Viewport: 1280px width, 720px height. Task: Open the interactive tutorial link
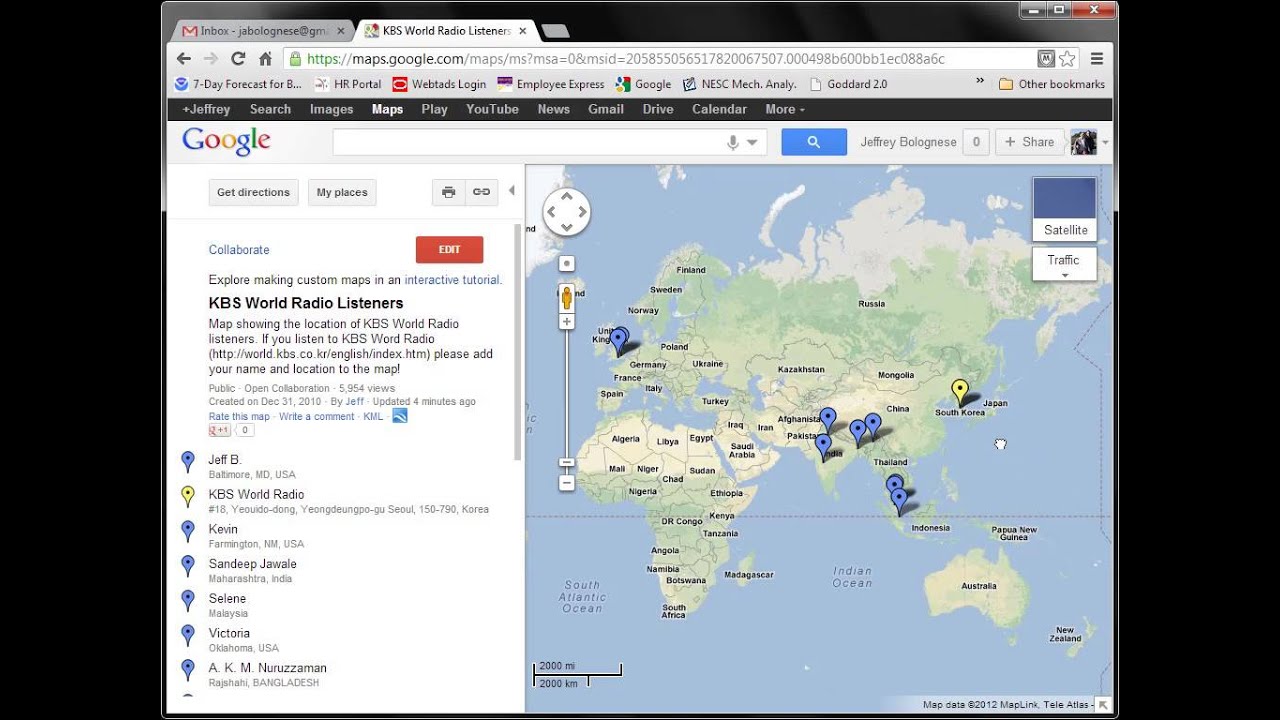coord(453,280)
